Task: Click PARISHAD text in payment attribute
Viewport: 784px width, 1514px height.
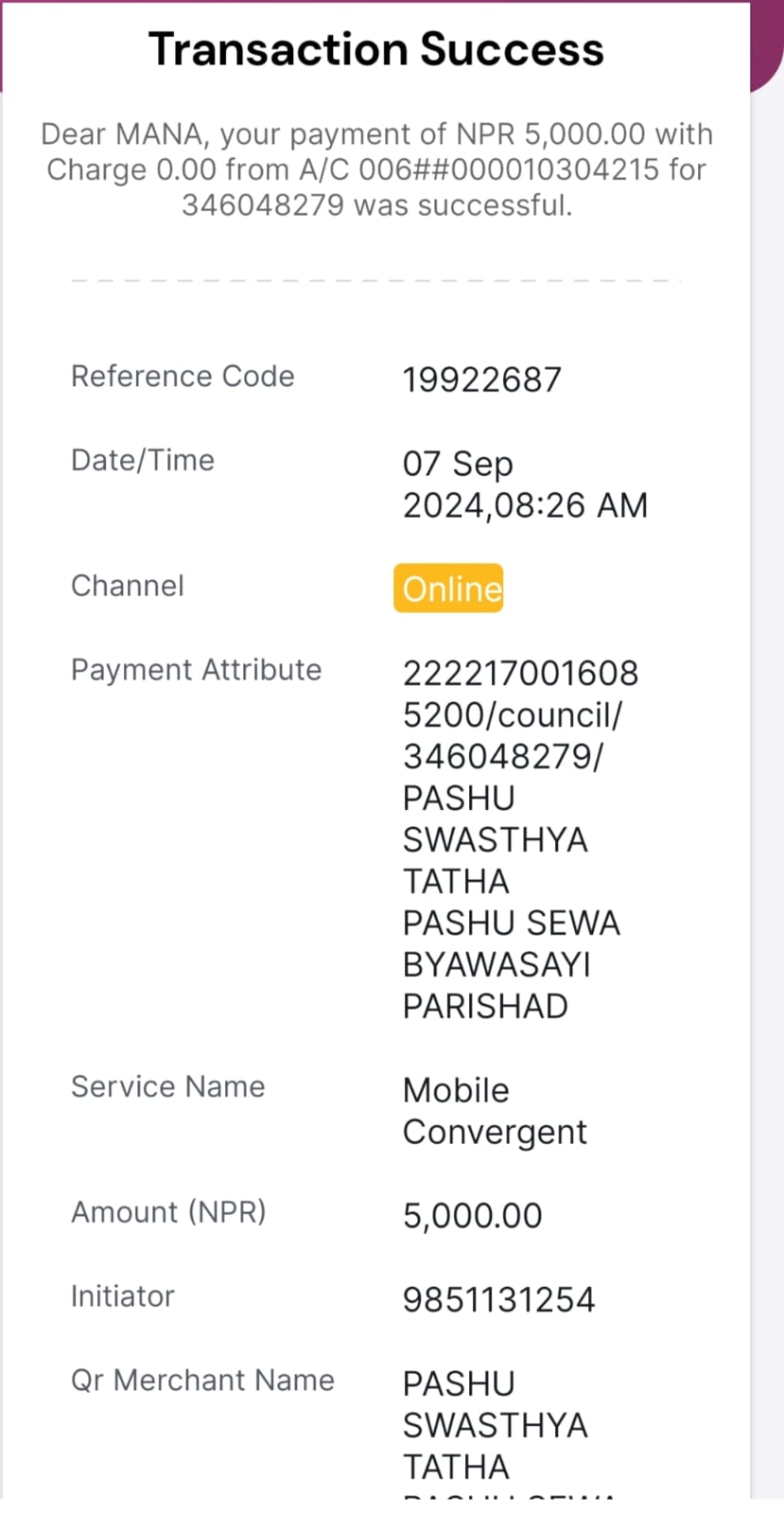Action: point(485,1007)
